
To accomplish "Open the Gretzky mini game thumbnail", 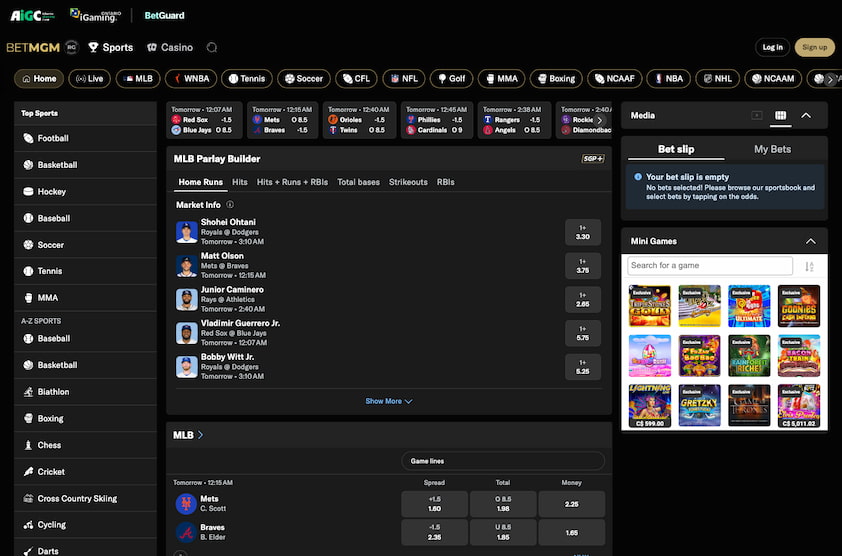I will point(699,406).
